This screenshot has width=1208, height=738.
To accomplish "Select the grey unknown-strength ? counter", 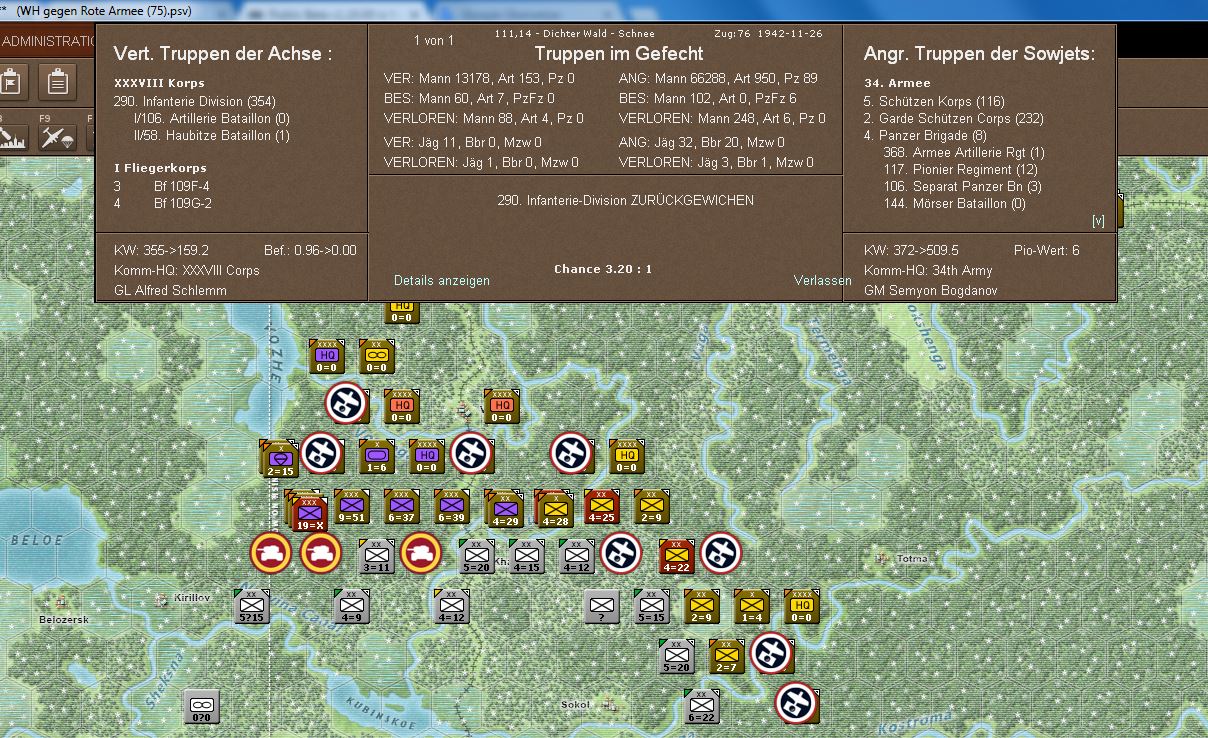I will click(602, 606).
